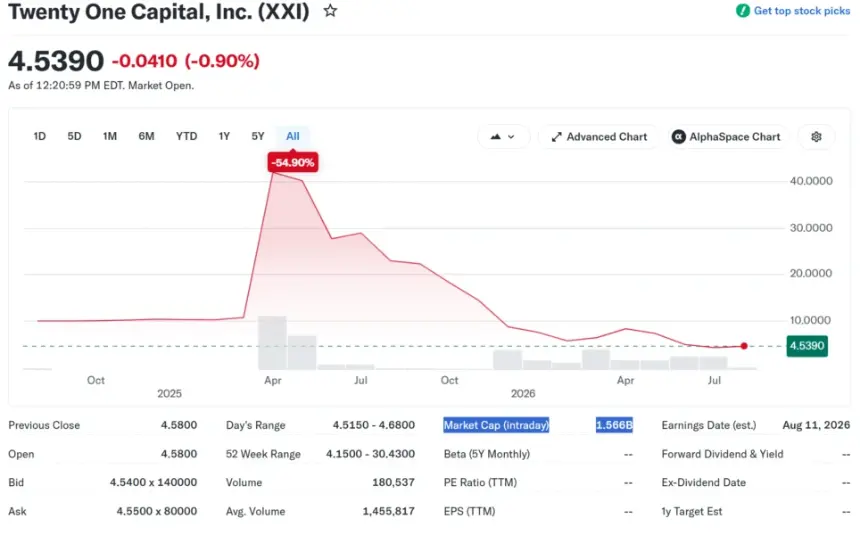Click the 1.566B market cap value
Viewport: 860px width, 535px height.
pyautogui.click(x=614, y=425)
